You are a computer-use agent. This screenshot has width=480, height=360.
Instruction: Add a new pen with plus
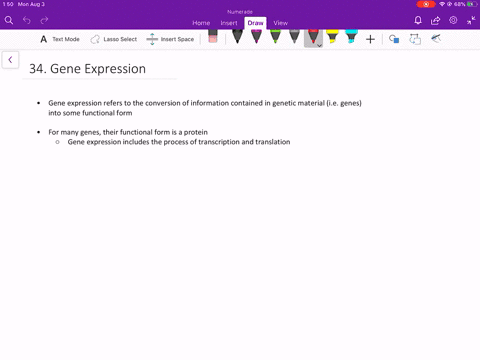pyautogui.click(x=370, y=39)
